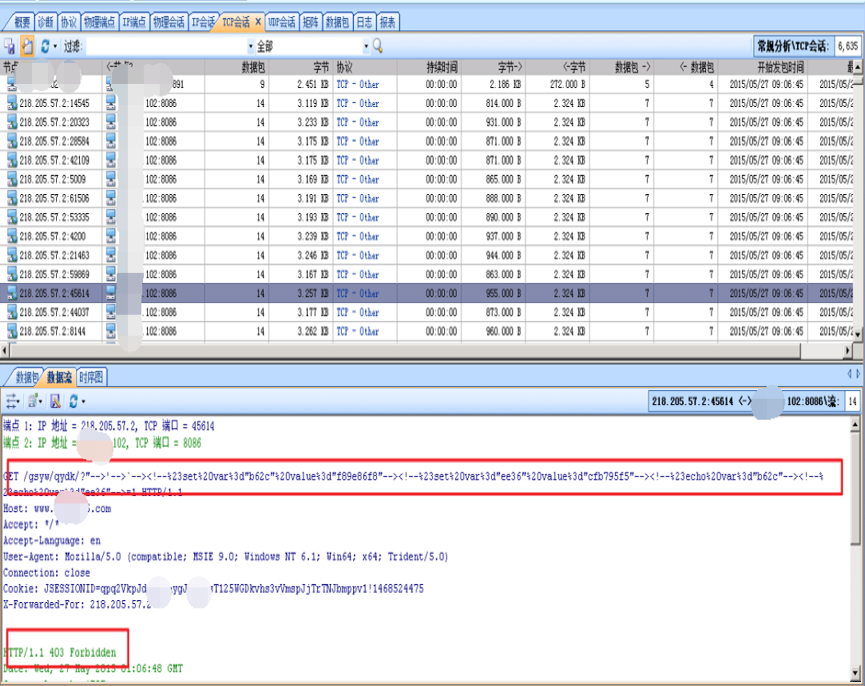Click the search magnifier next to the filter
Screen dimensions: 865x686
pos(377,46)
